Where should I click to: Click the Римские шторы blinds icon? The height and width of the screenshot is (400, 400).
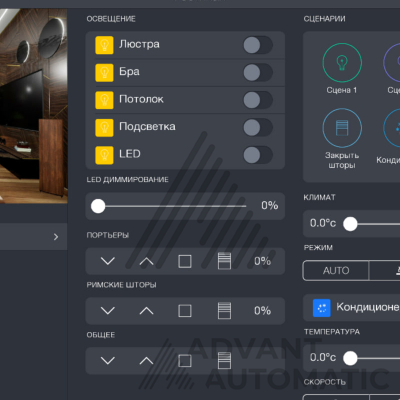coord(224,311)
